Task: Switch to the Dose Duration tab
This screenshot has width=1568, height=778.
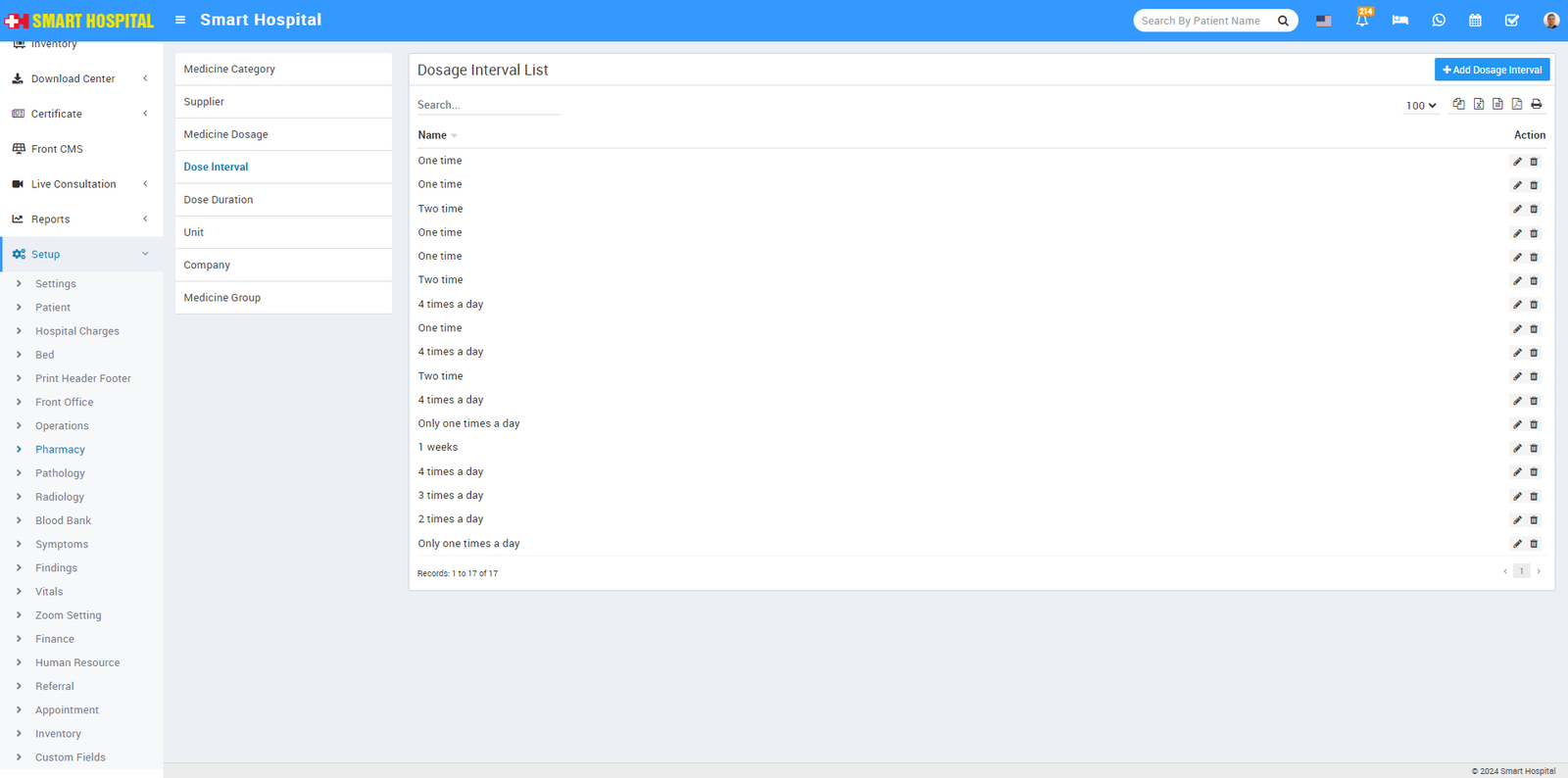Action: [219, 200]
